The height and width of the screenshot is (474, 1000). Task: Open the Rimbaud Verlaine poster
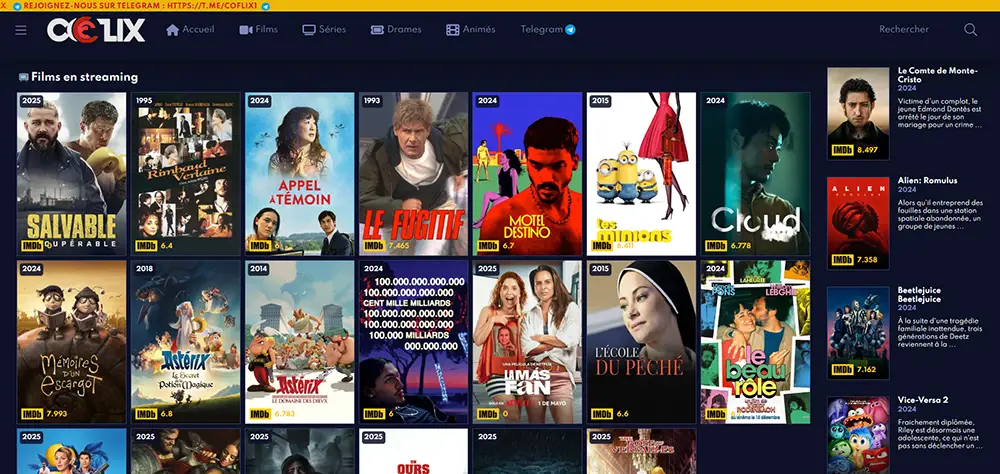click(x=186, y=174)
